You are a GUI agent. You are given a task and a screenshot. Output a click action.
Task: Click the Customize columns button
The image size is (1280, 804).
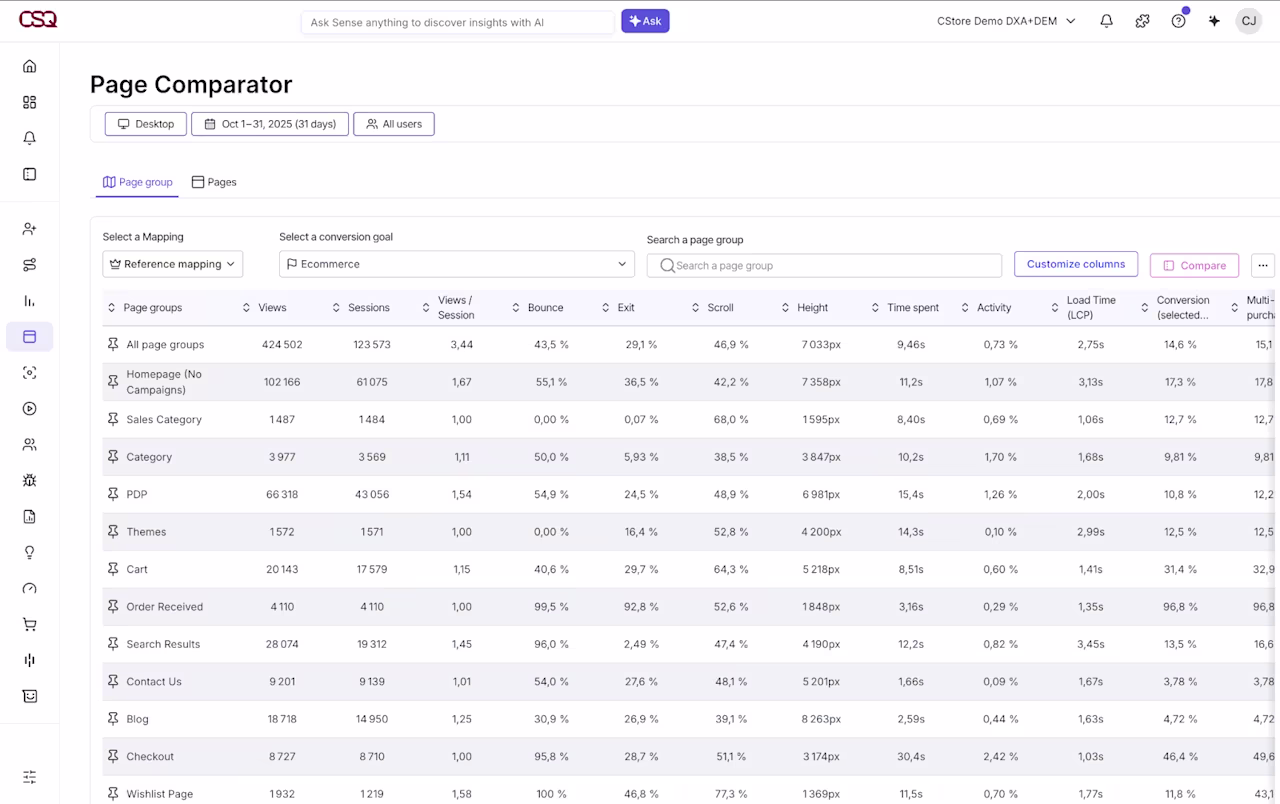[1076, 264]
